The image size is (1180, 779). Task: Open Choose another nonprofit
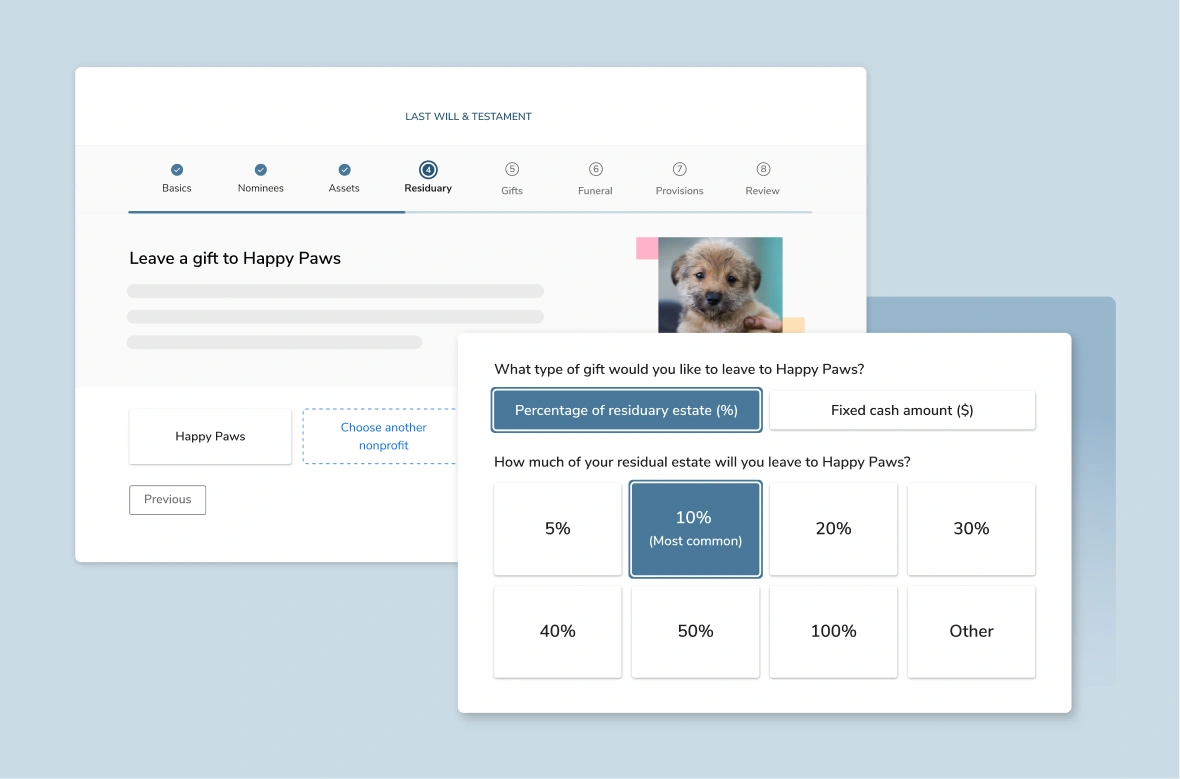383,436
